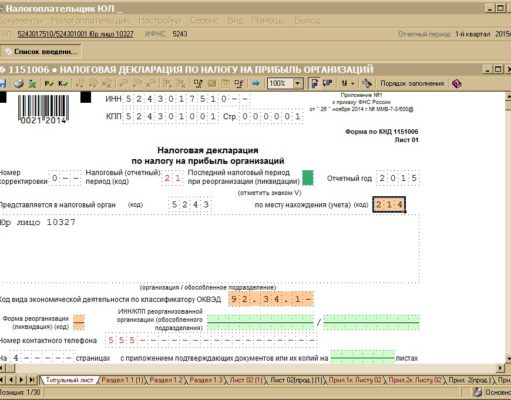The image size is (511, 400).
Task: Click the ОКВЭД field 92.34.1
Action: pos(271,299)
